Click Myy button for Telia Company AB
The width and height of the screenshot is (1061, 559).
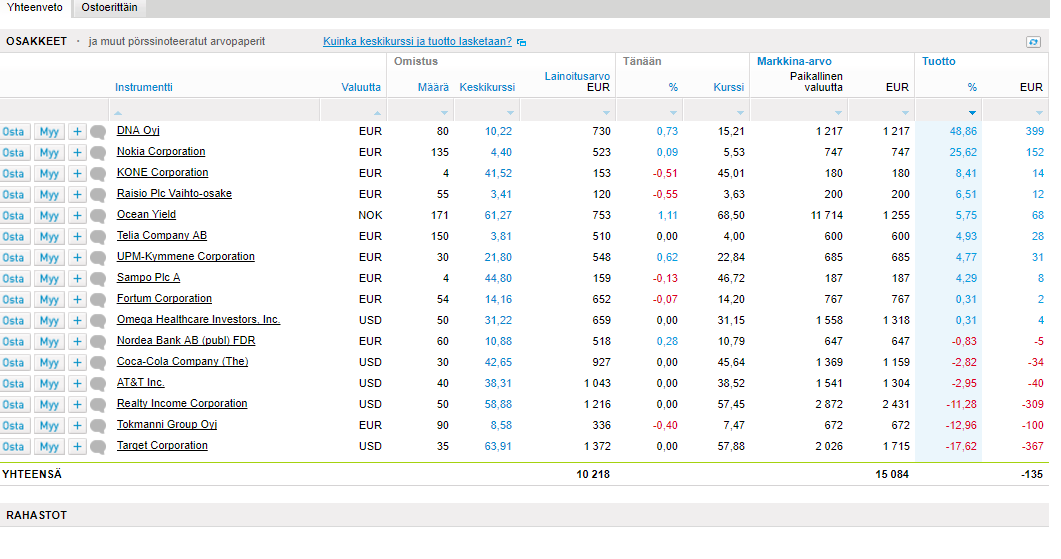point(49,237)
